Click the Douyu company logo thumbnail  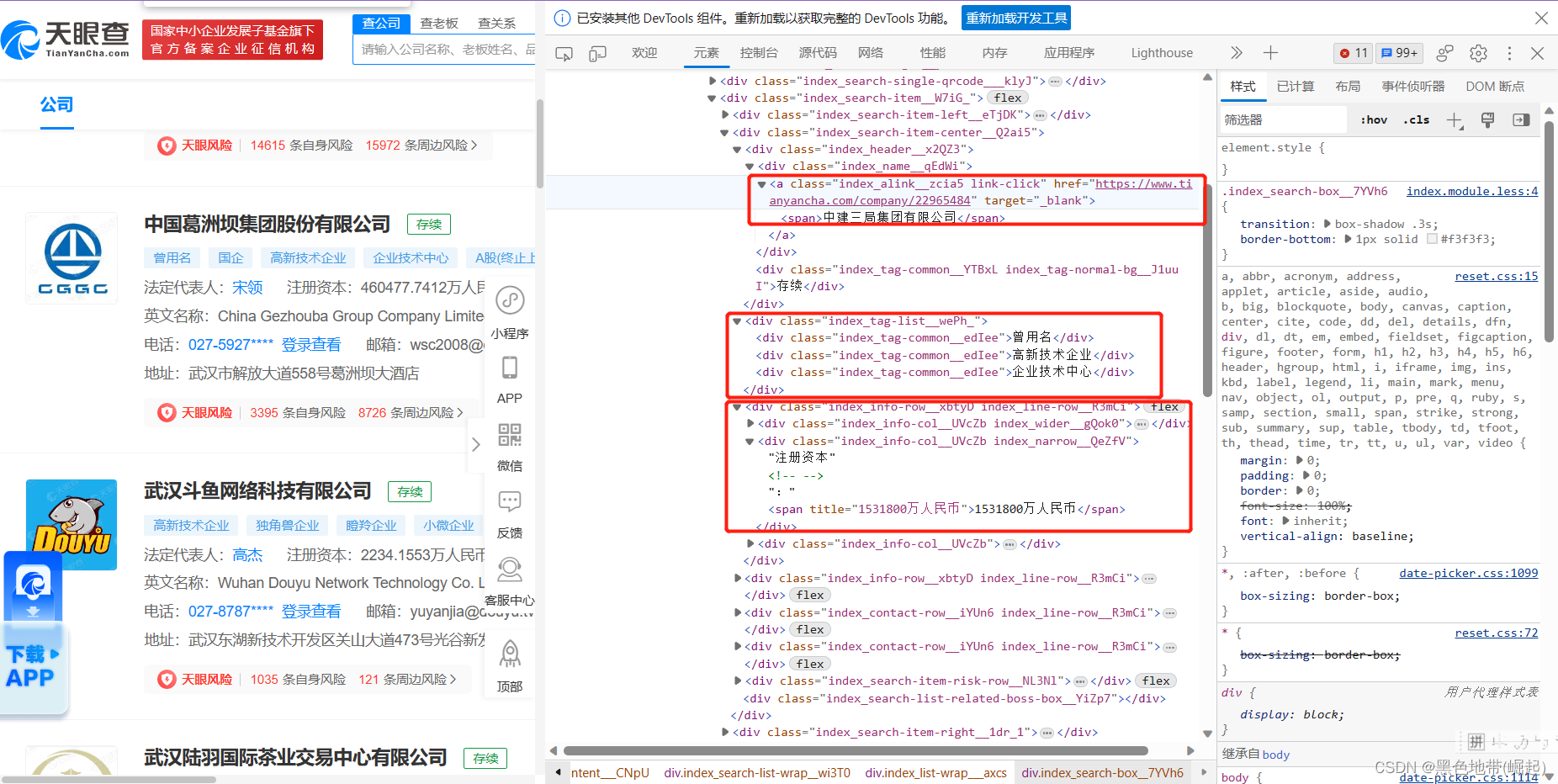[x=72, y=524]
